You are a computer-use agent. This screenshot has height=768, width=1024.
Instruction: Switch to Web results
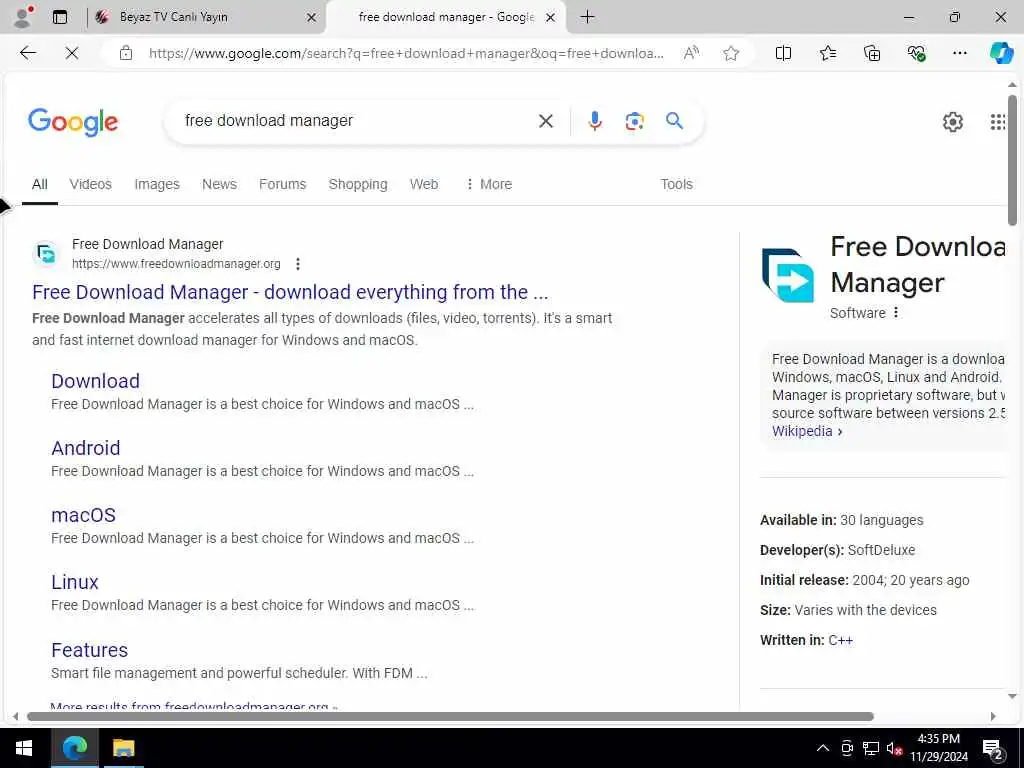click(x=424, y=184)
